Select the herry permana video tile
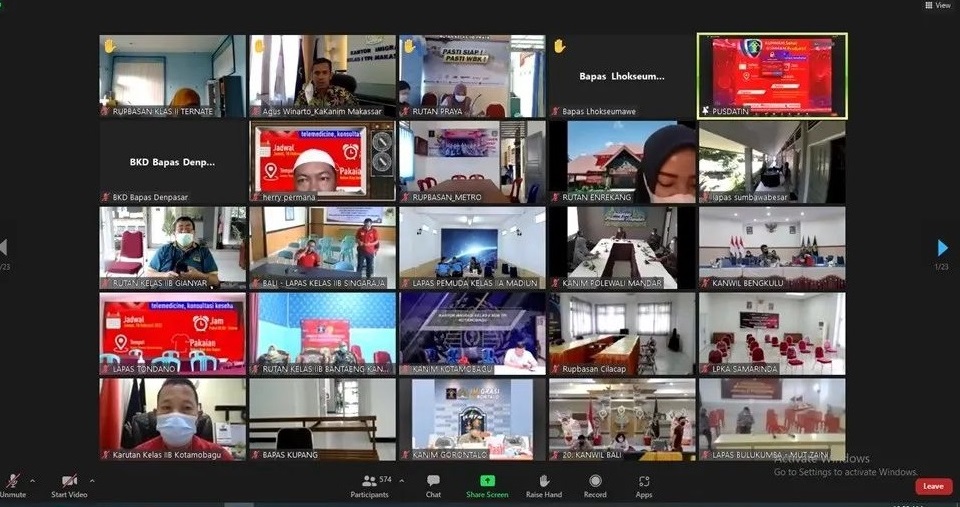The height and width of the screenshot is (507, 960). (x=323, y=162)
